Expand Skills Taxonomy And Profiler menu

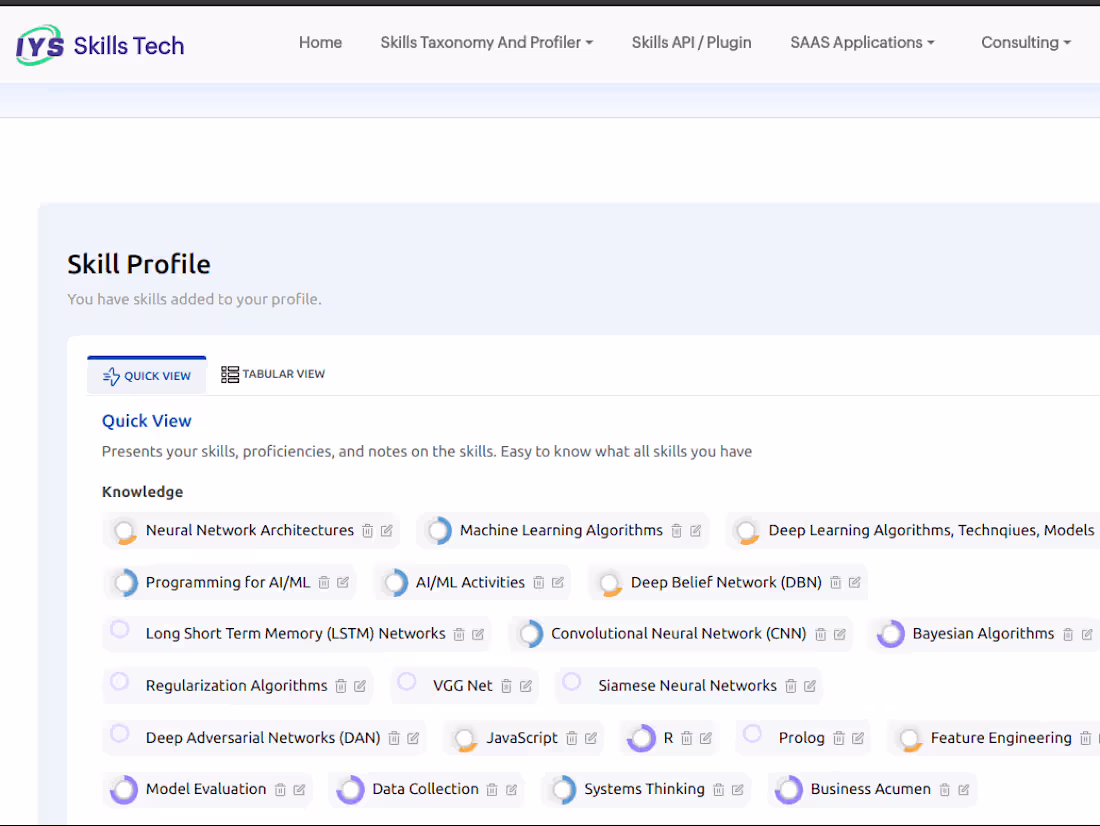click(x=486, y=42)
